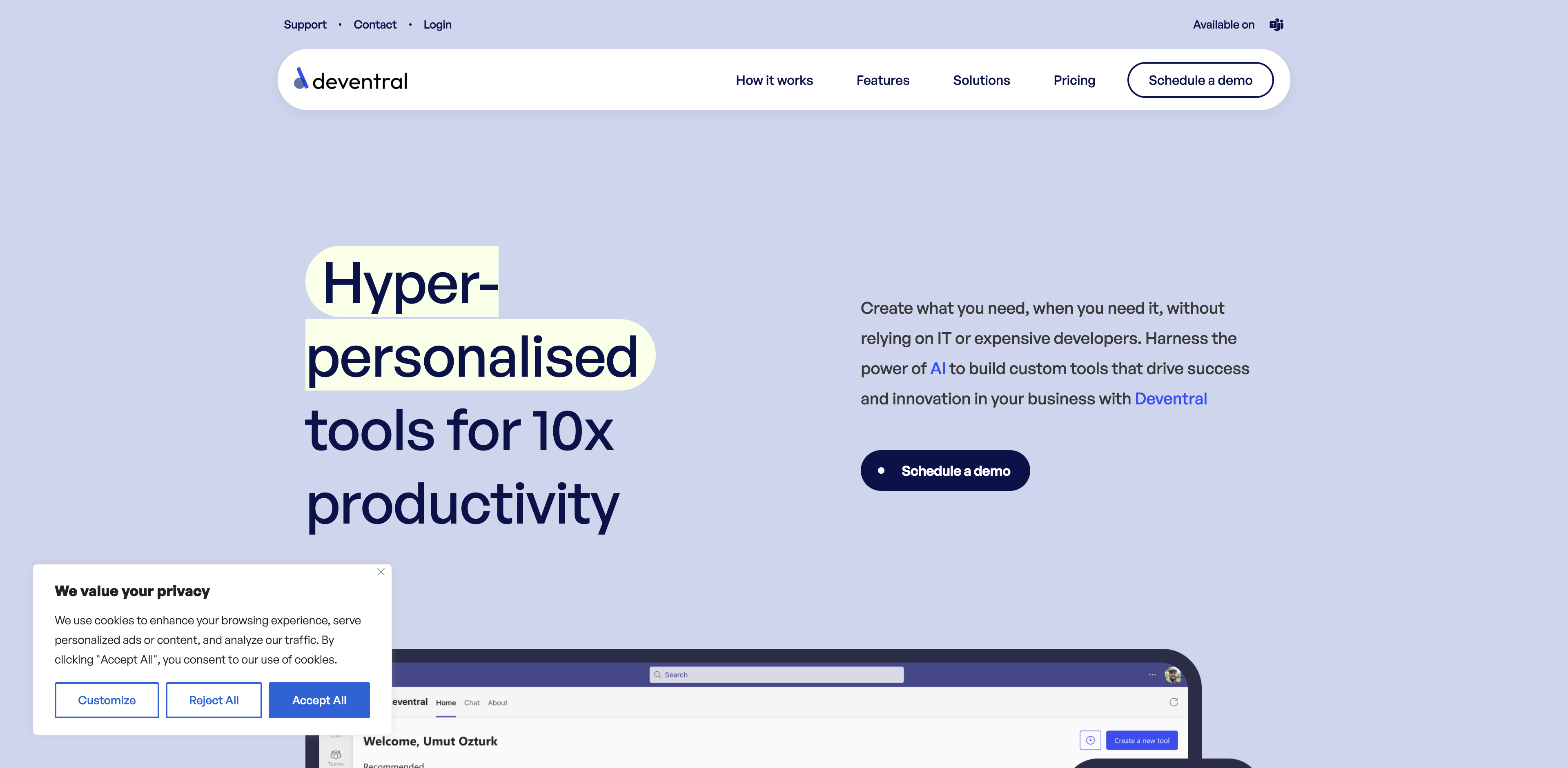Click Customize cookie settings option
This screenshot has height=768, width=1568.
point(107,700)
